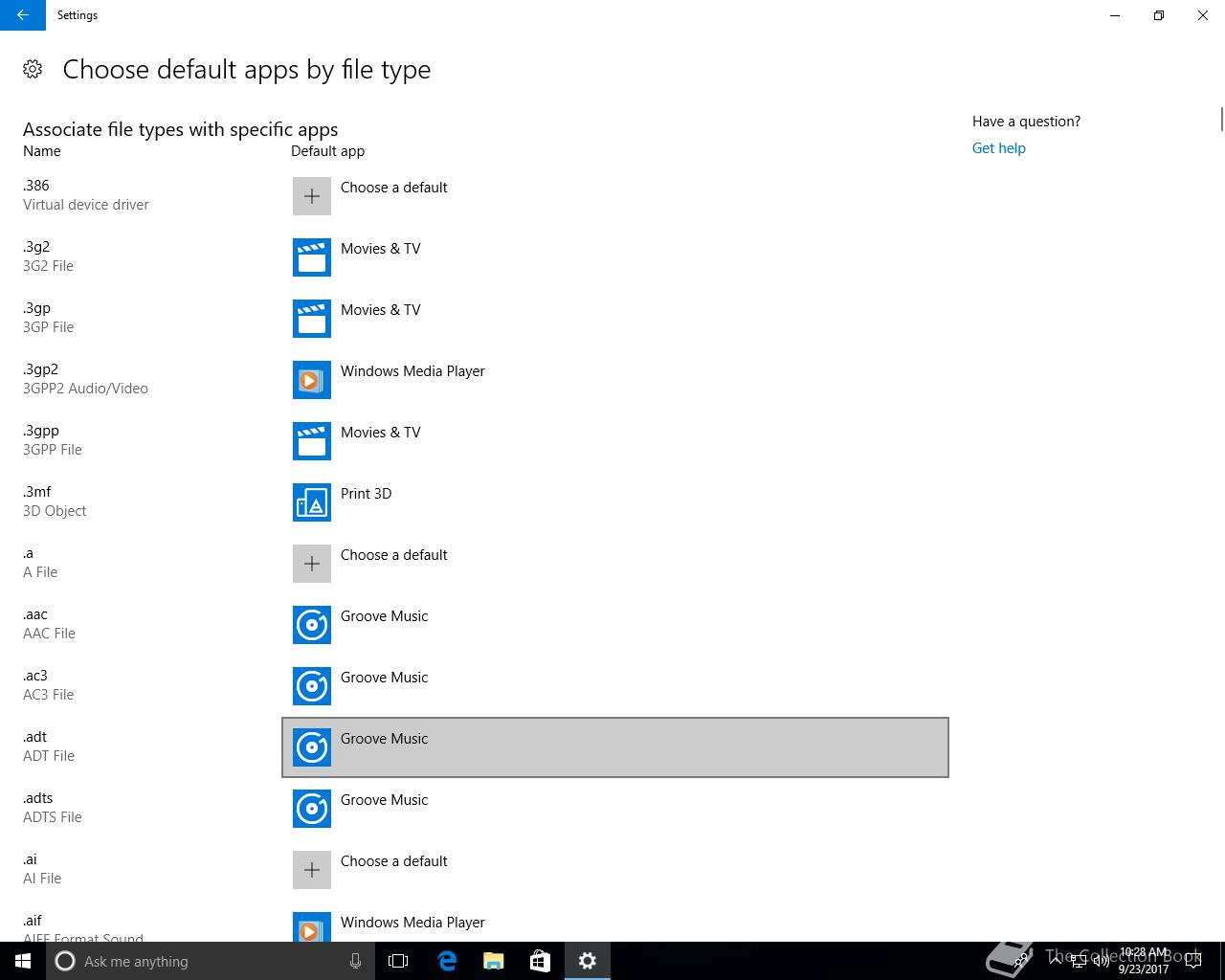
Task: Click the 3D Object description text
Action: tap(55, 511)
